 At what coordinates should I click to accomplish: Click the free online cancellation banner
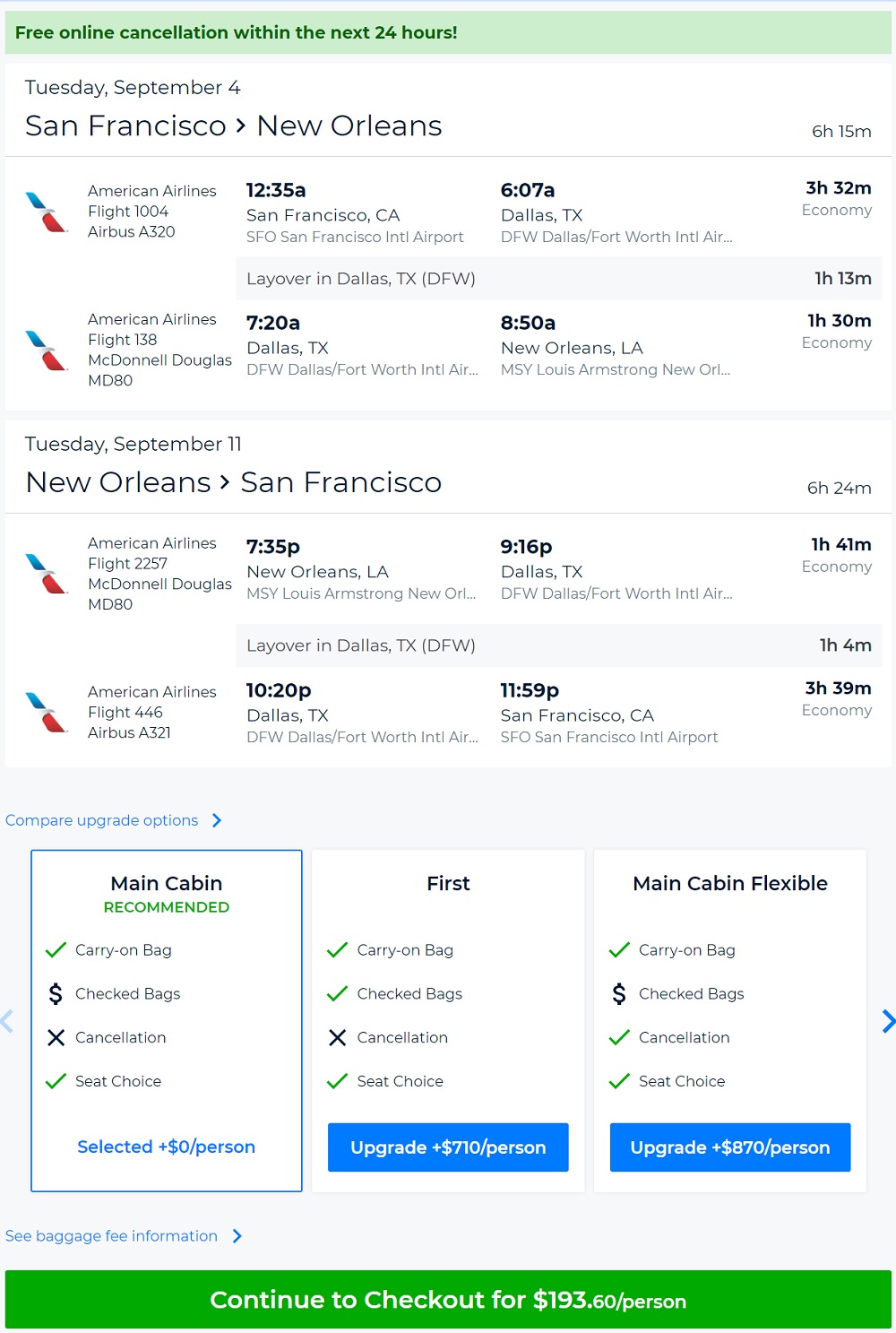[x=448, y=33]
